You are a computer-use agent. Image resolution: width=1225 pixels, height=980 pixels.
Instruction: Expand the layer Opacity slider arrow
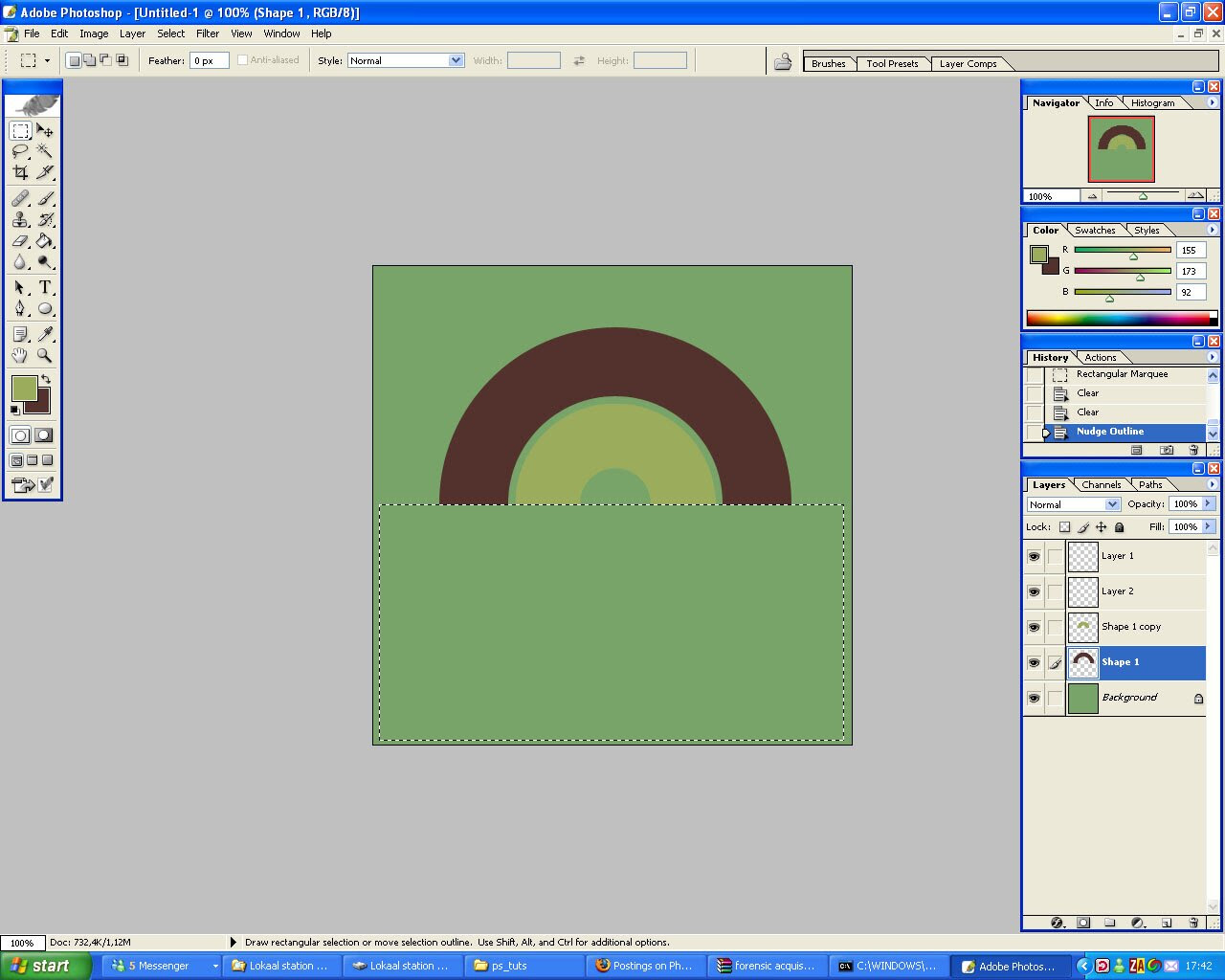(1209, 503)
